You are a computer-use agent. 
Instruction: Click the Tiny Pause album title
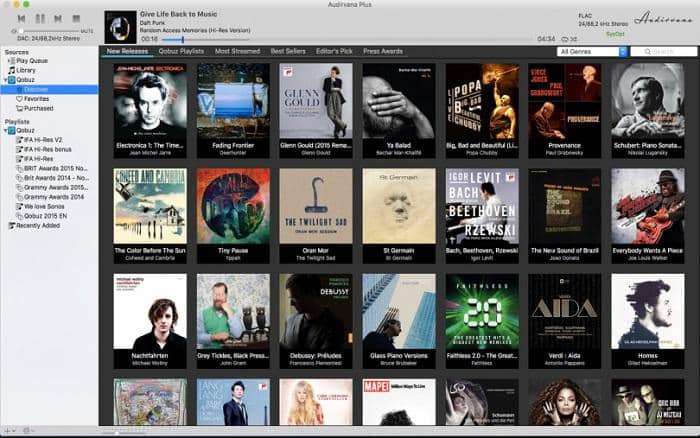tap(233, 250)
